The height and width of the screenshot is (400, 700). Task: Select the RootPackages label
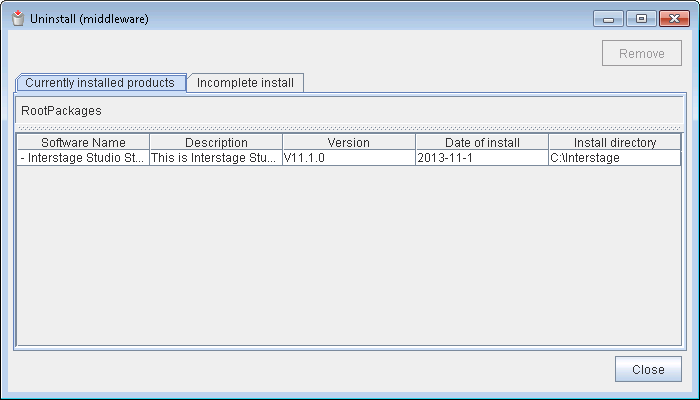[61, 111]
